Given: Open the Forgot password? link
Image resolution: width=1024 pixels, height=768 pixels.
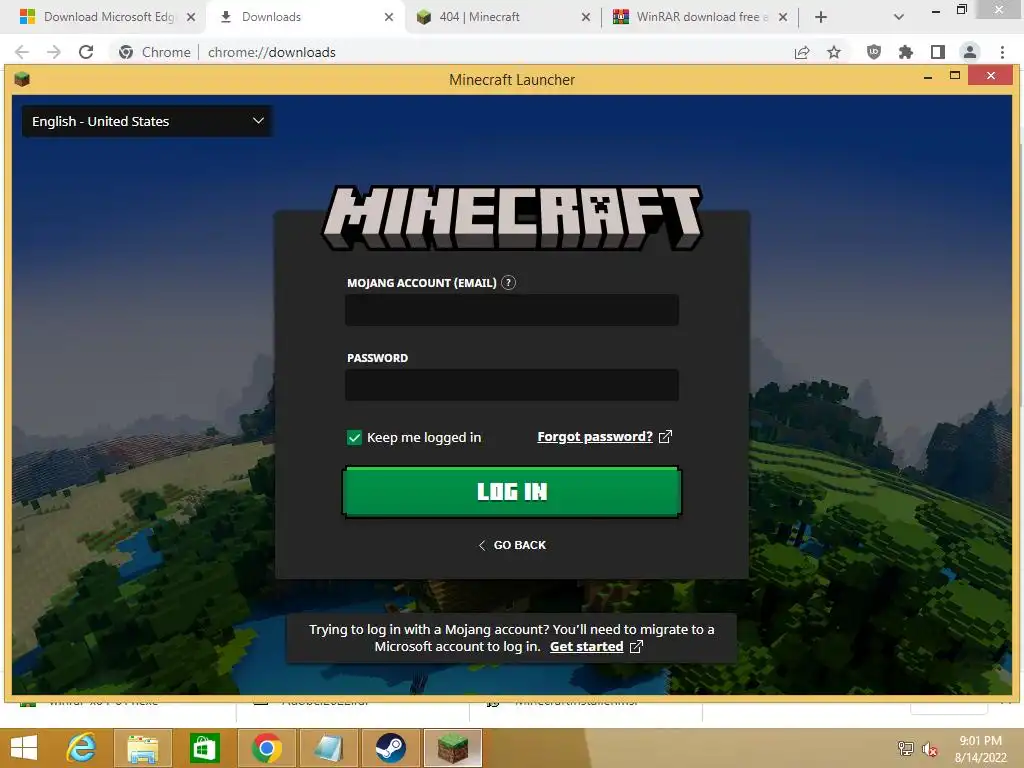Looking at the screenshot, I should [x=595, y=437].
